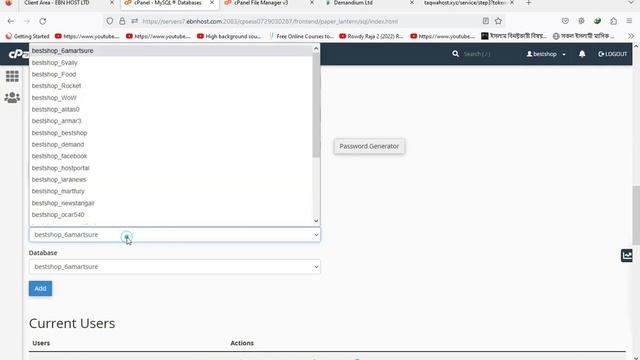Open High background sou... bookmark
Image resolution: width=640 pixels, height=360 pixels.
click(x=229, y=36)
